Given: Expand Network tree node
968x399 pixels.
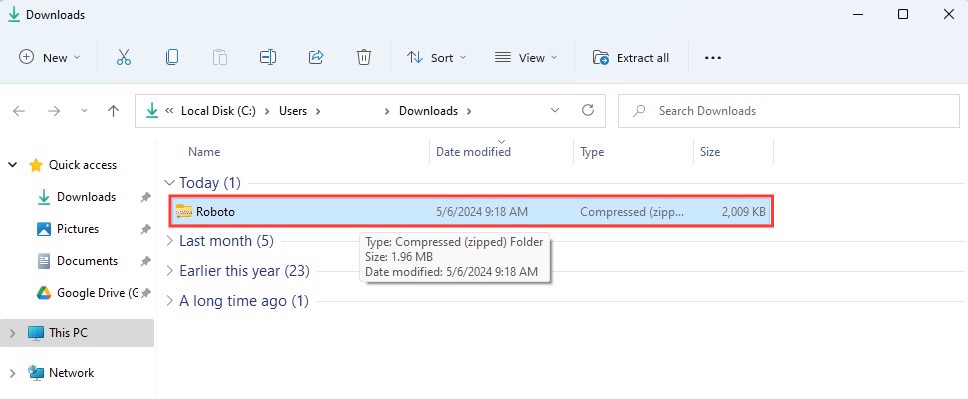Looking at the screenshot, I should 13,373.
